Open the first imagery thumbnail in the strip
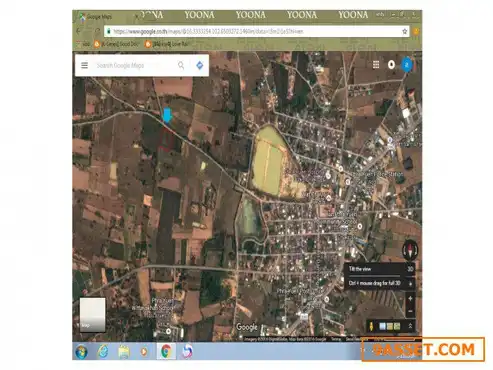The image size is (493, 370). click(382, 326)
